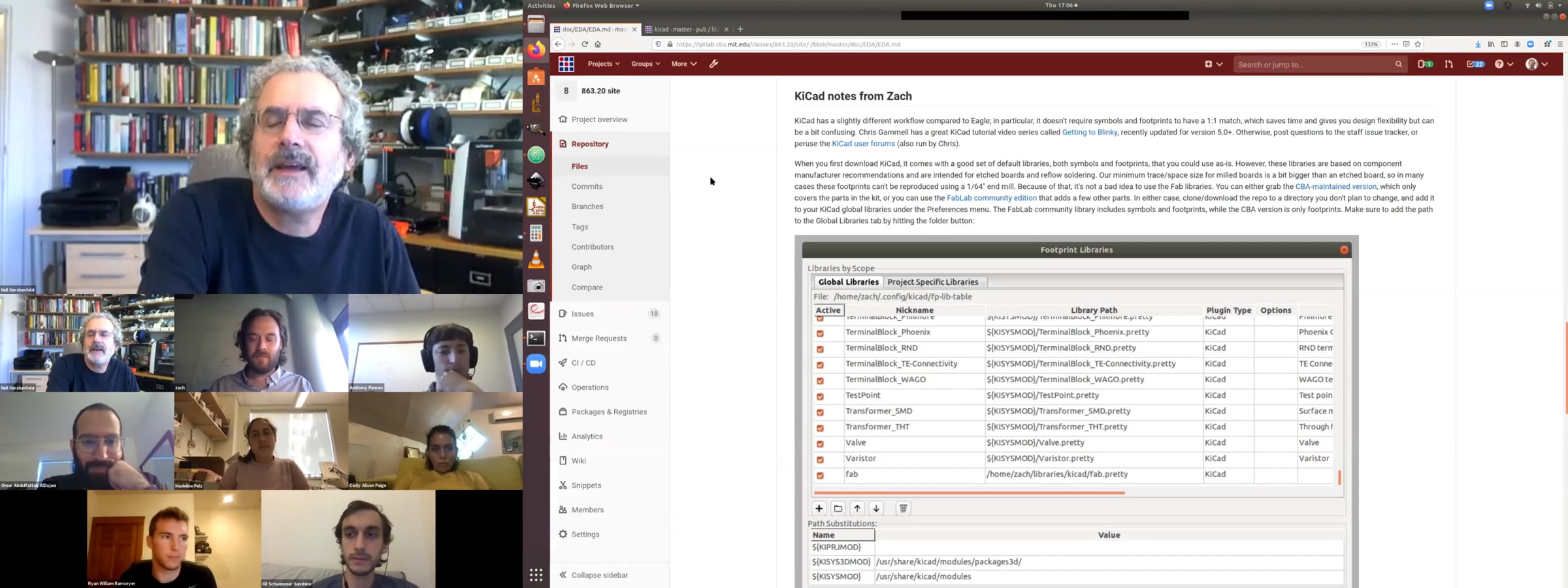
Task: Add a library with the plus button
Action: click(819, 508)
